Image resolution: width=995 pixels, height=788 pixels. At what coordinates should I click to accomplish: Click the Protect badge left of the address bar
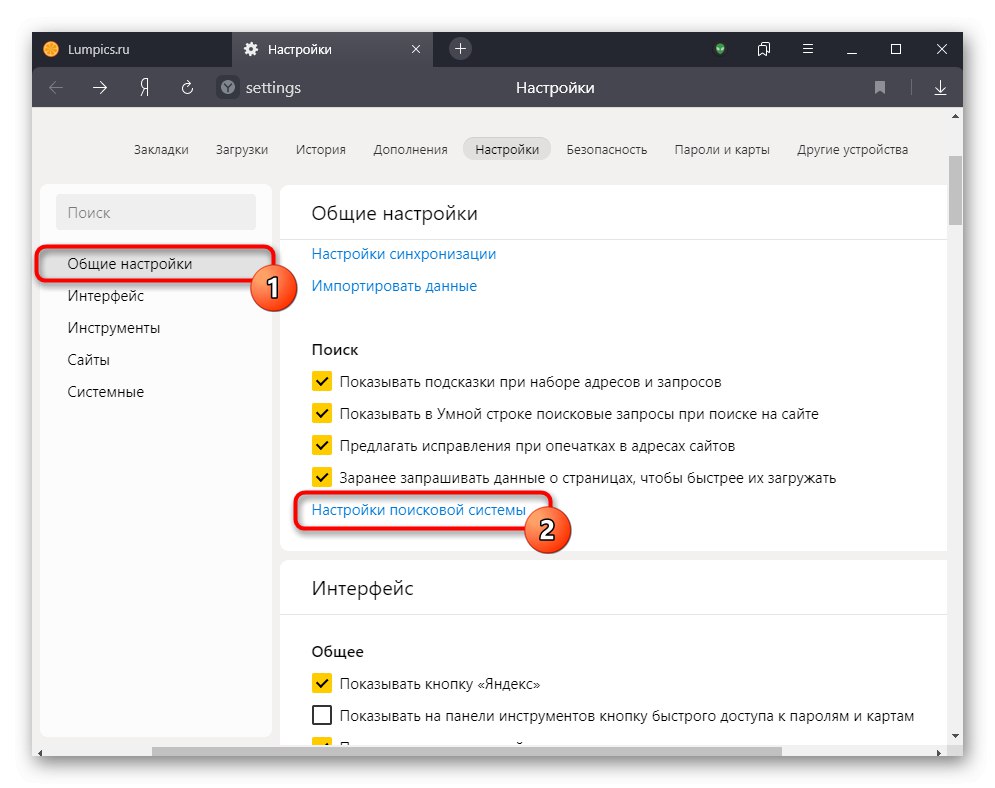(x=227, y=87)
